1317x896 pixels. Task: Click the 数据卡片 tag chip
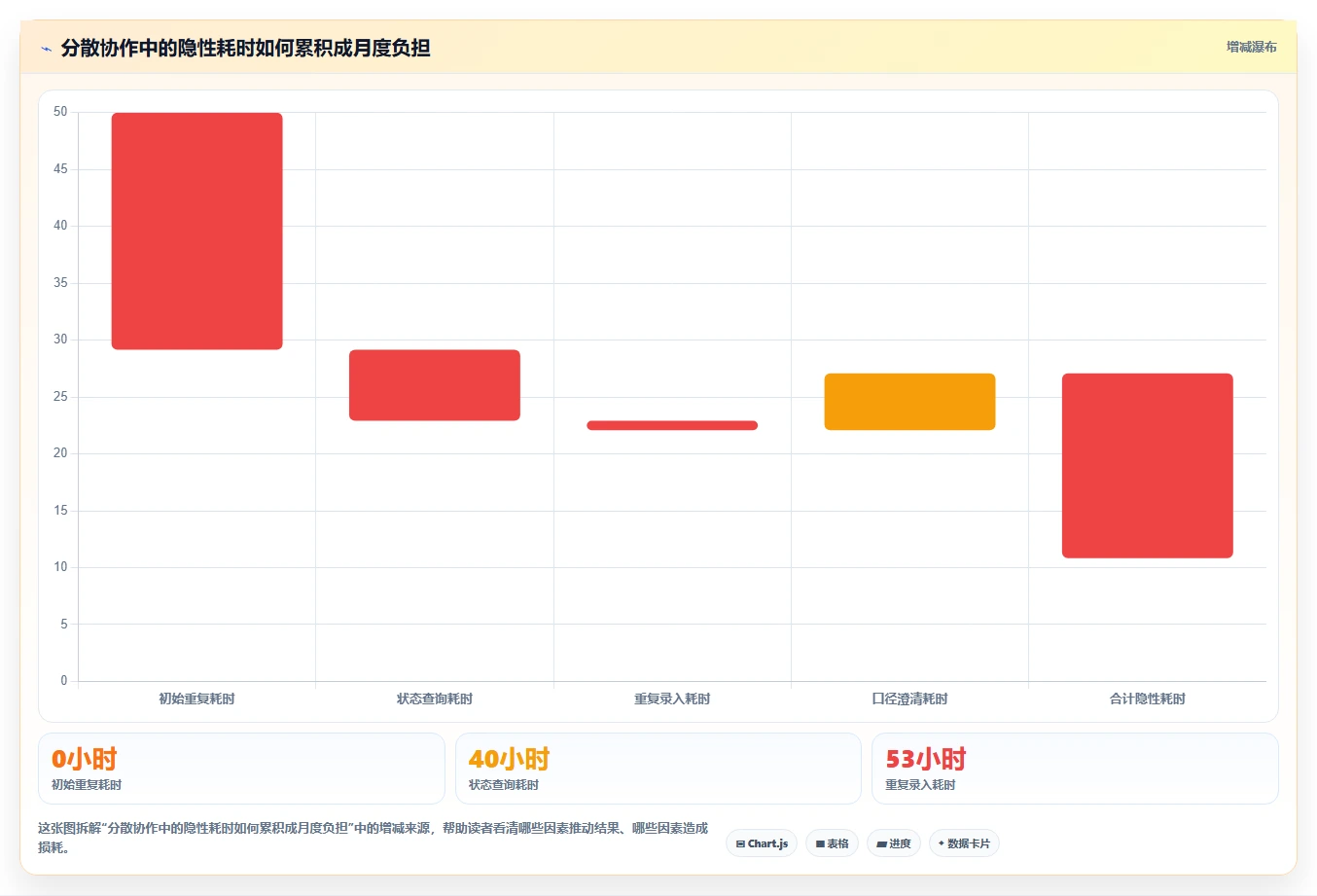[x=964, y=843]
